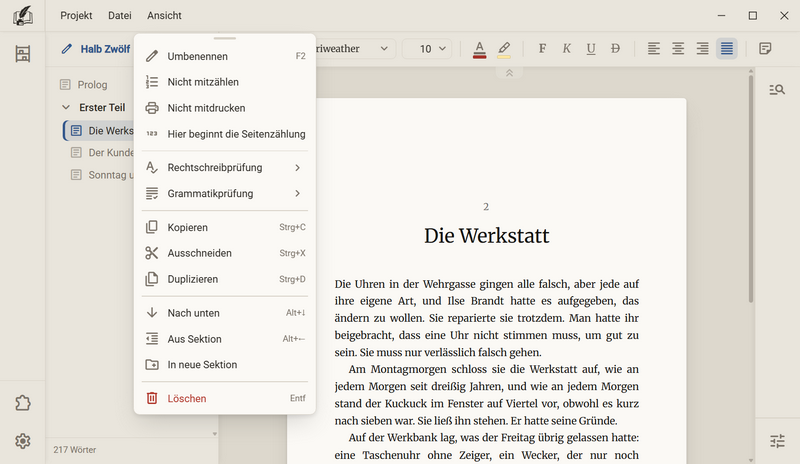Toggle underline formatting (U)
800x464 pixels.
point(591,48)
